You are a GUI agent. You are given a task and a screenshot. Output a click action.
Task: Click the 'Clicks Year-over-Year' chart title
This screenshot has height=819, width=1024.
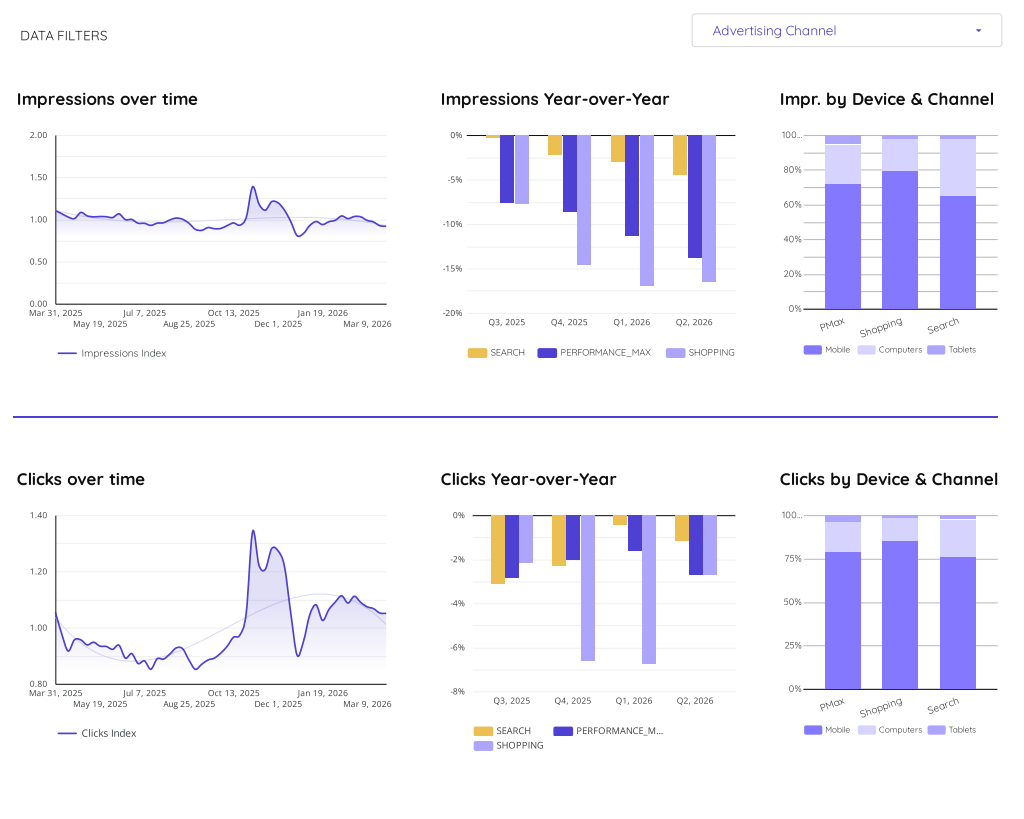528,479
